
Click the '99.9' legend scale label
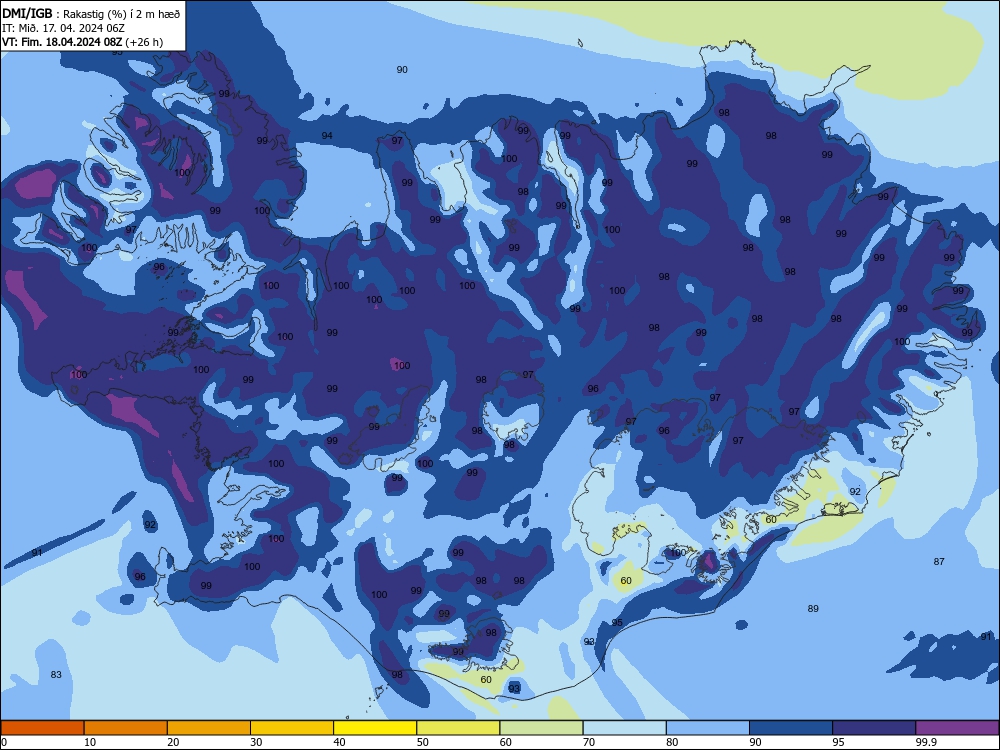926,742
